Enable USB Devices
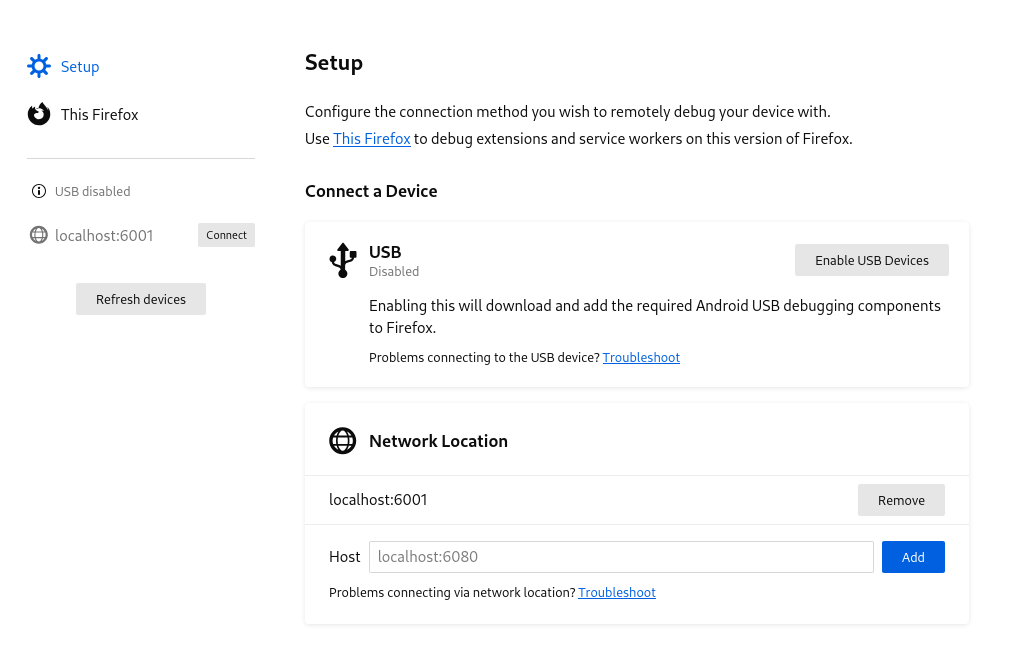This screenshot has height=663, width=1016. tap(871, 260)
